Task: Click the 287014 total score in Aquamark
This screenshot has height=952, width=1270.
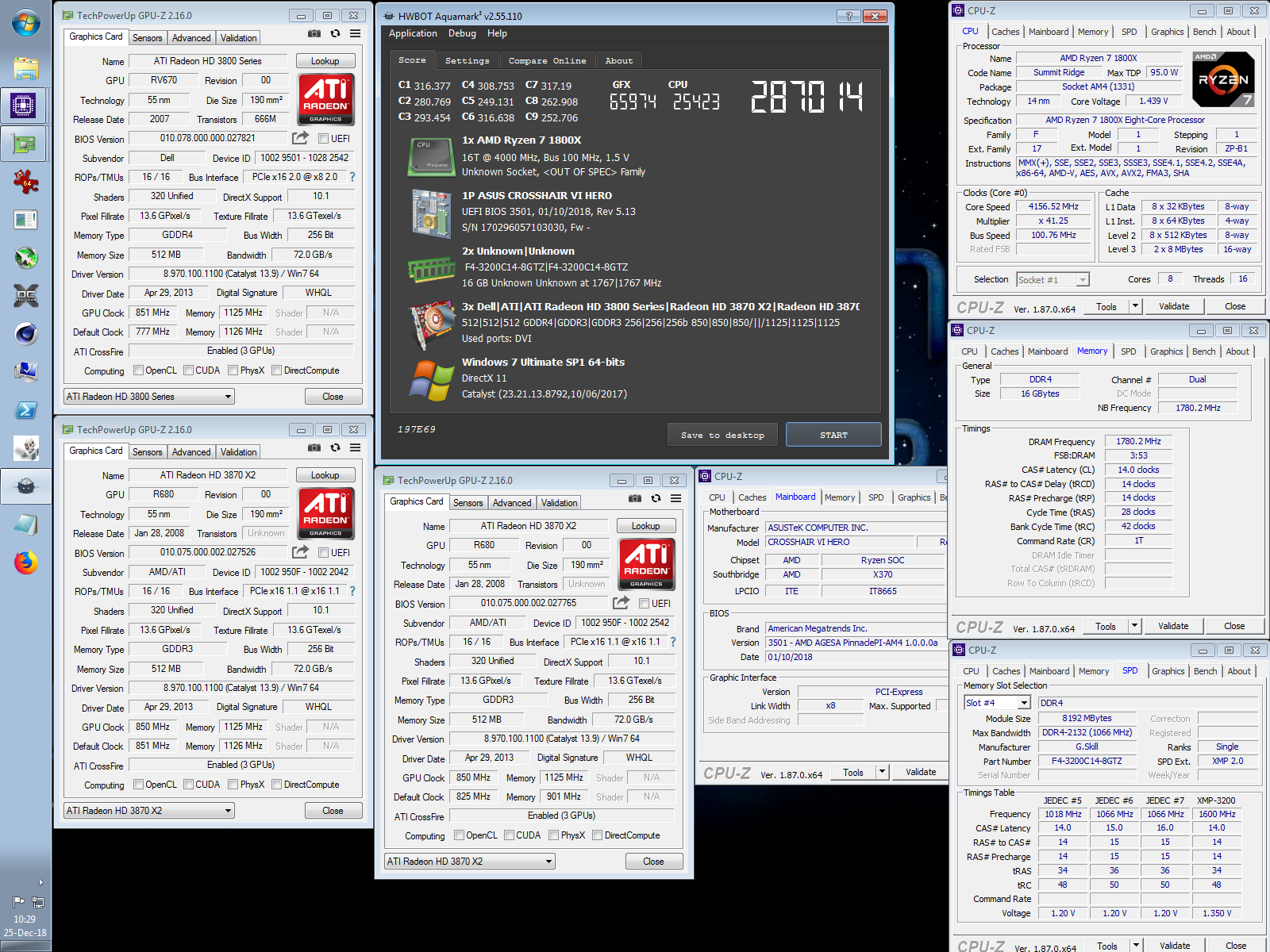Action: [806, 97]
